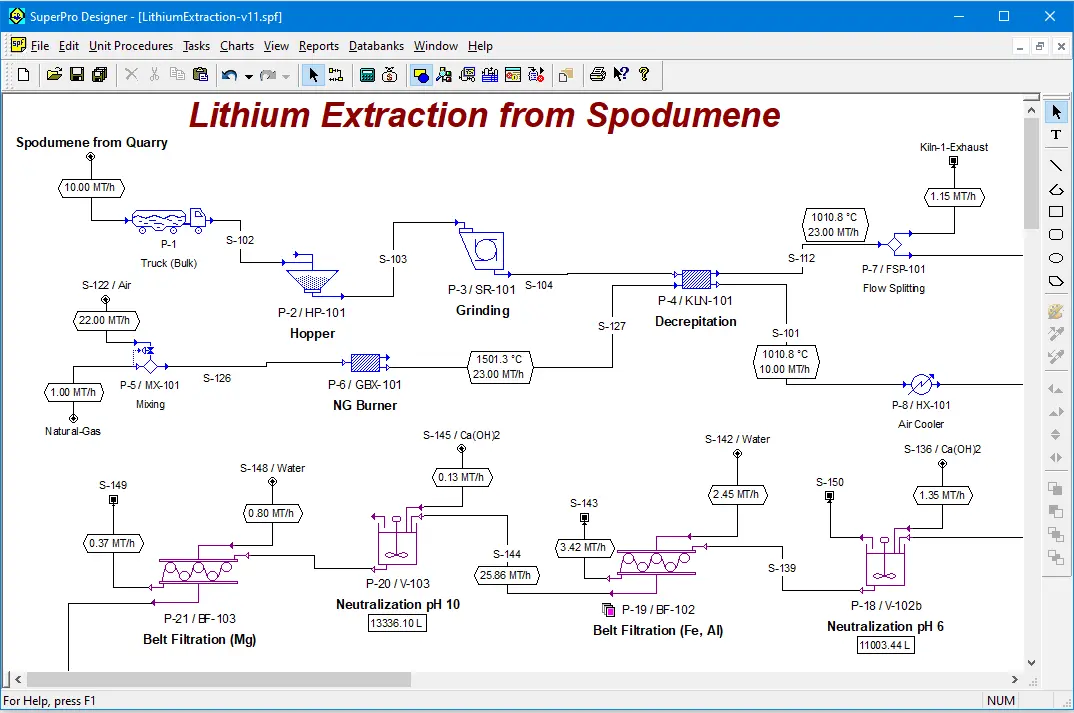The height and width of the screenshot is (713, 1074).
Task: Select the Line drawing tool
Action: pos(1056,165)
